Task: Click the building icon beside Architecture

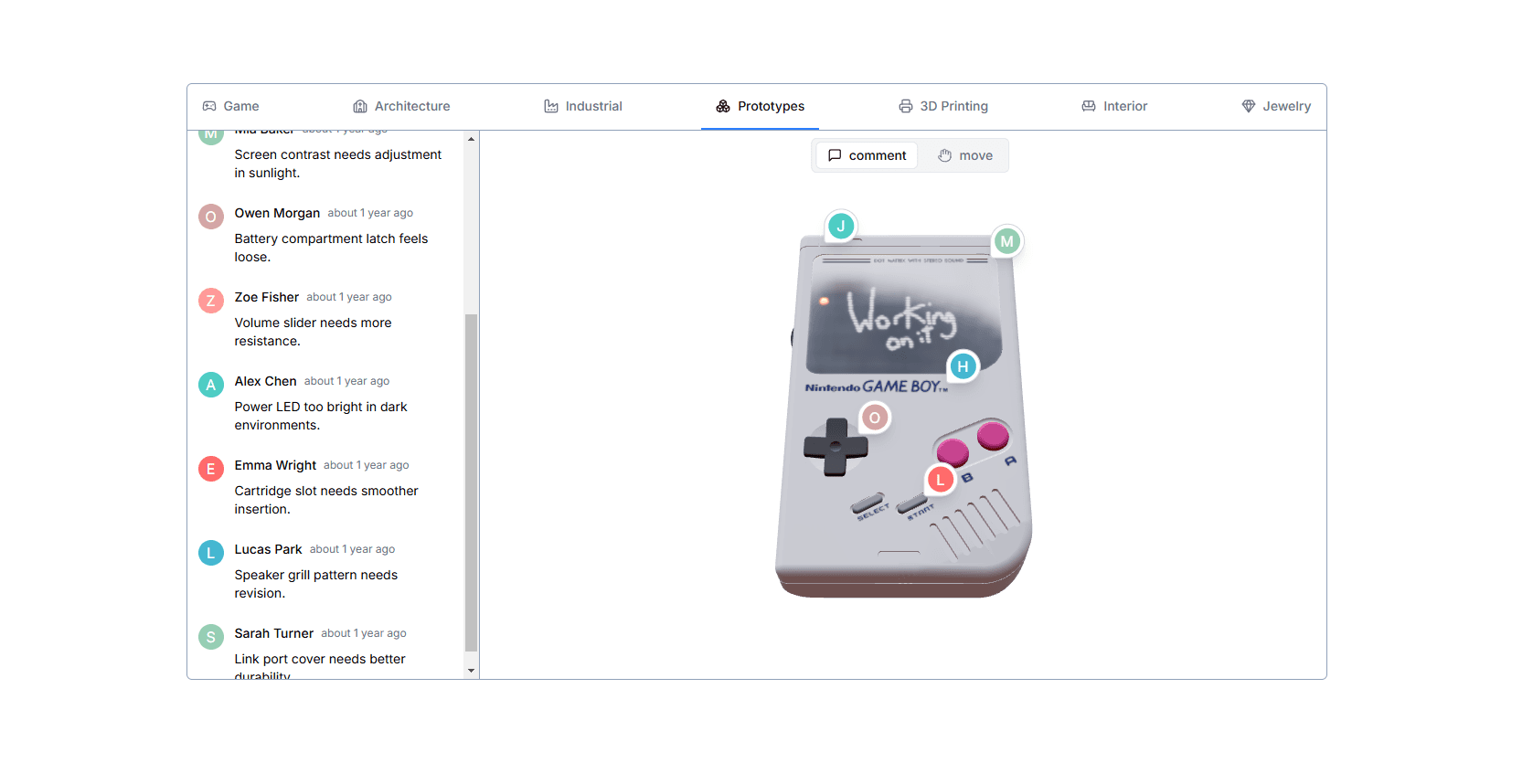Action: click(x=360, y=106)
